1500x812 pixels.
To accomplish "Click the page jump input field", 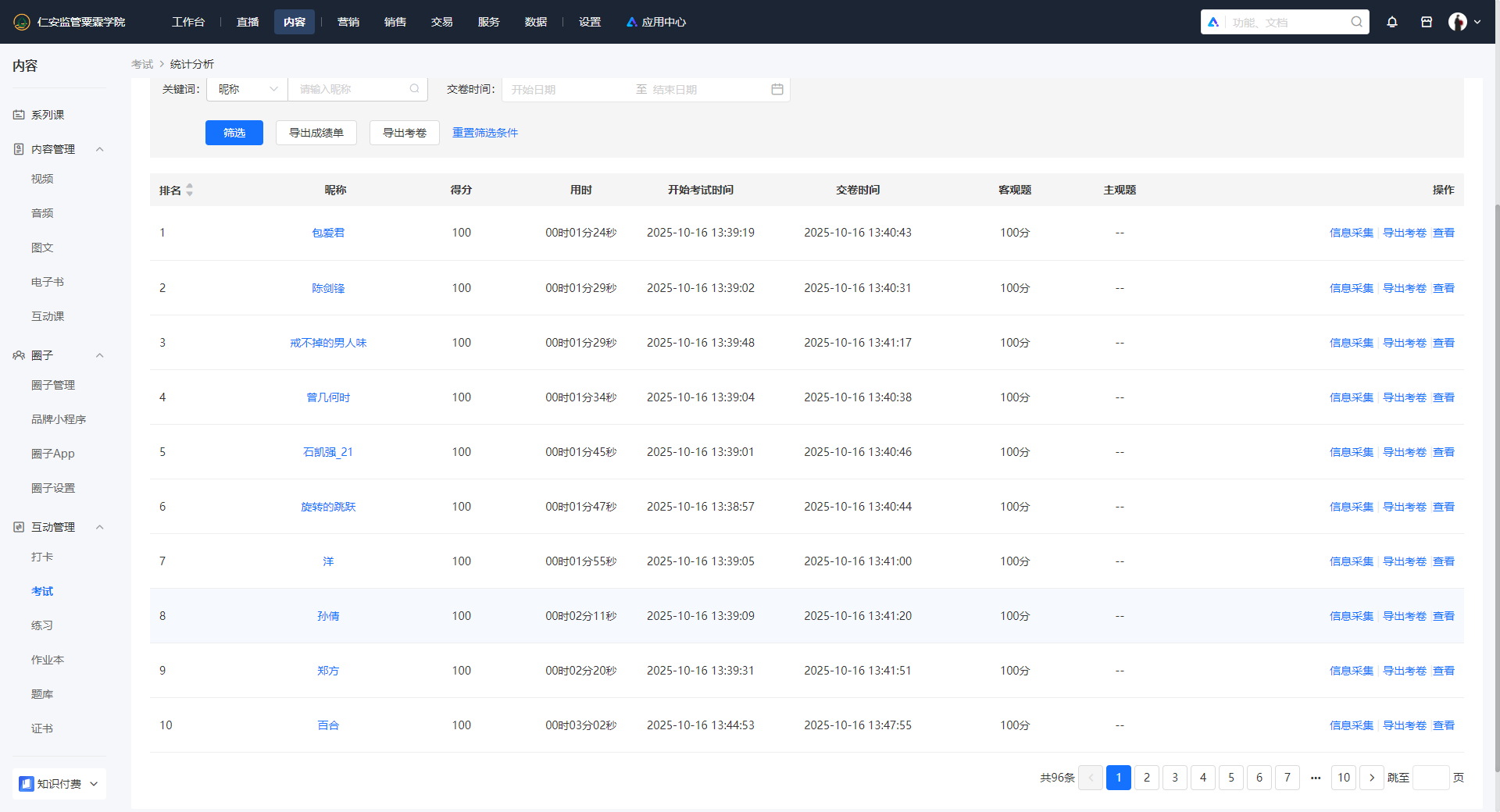I will tap(1431, 778).
